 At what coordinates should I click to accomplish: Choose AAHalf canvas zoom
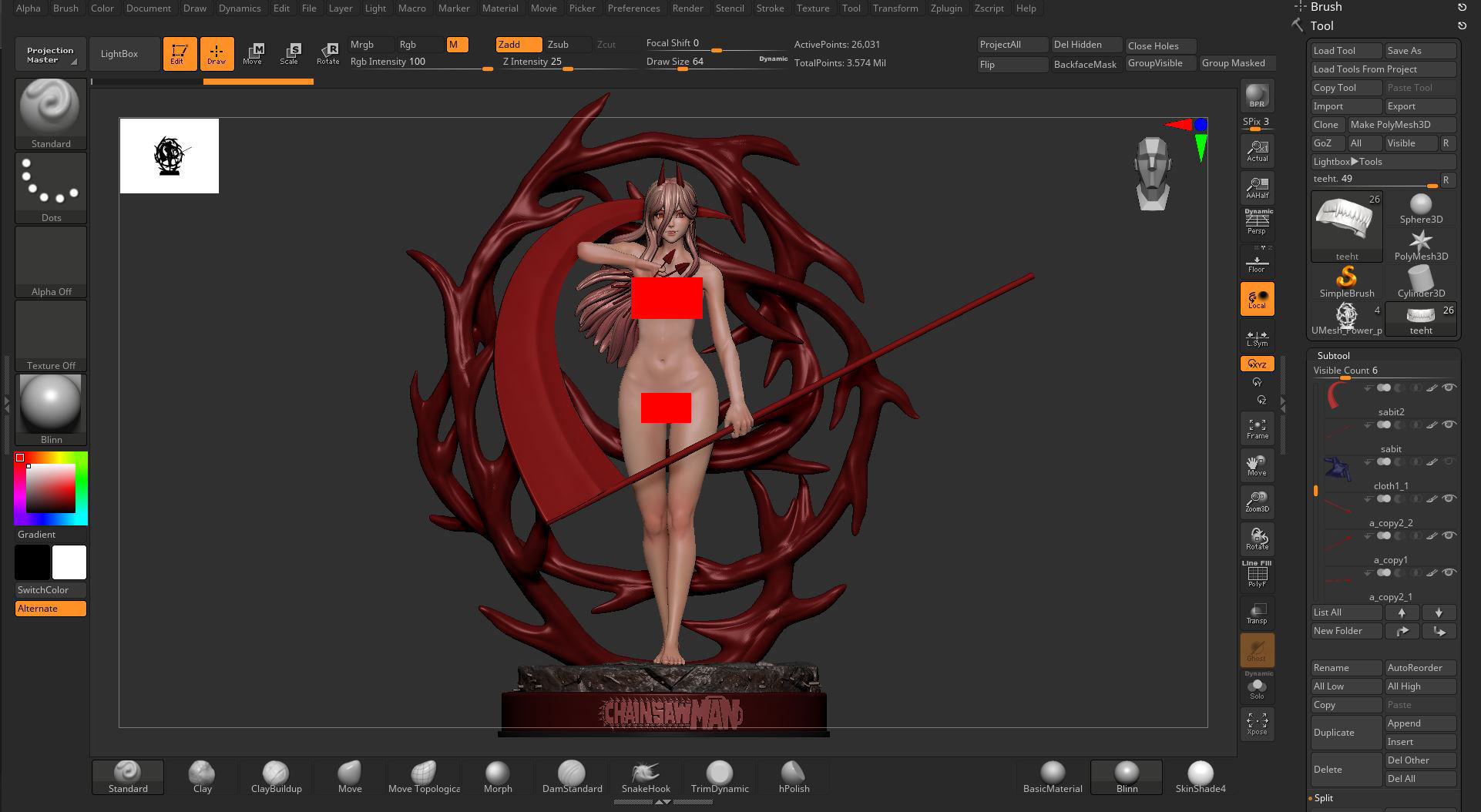pos(1257,188)
